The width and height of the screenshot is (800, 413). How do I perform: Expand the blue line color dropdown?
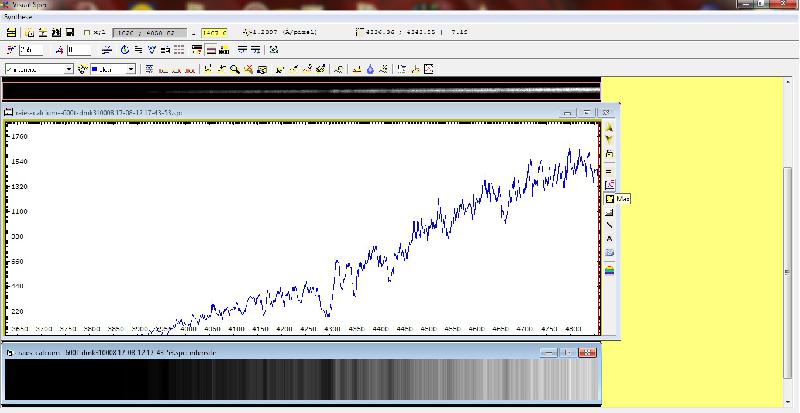pos(113,69)
